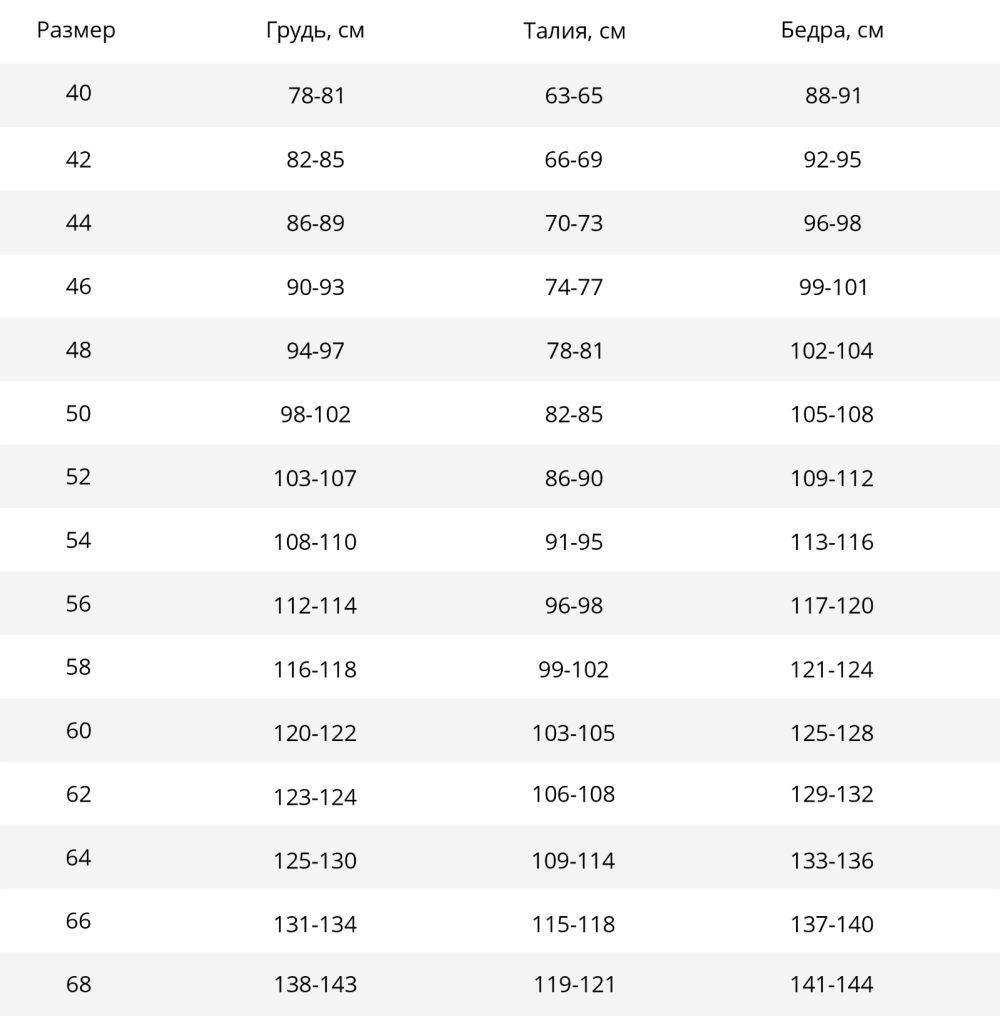The image size is (1000, 1016).
Task: Click the Бедра, см column header
Action: point(832,31)
